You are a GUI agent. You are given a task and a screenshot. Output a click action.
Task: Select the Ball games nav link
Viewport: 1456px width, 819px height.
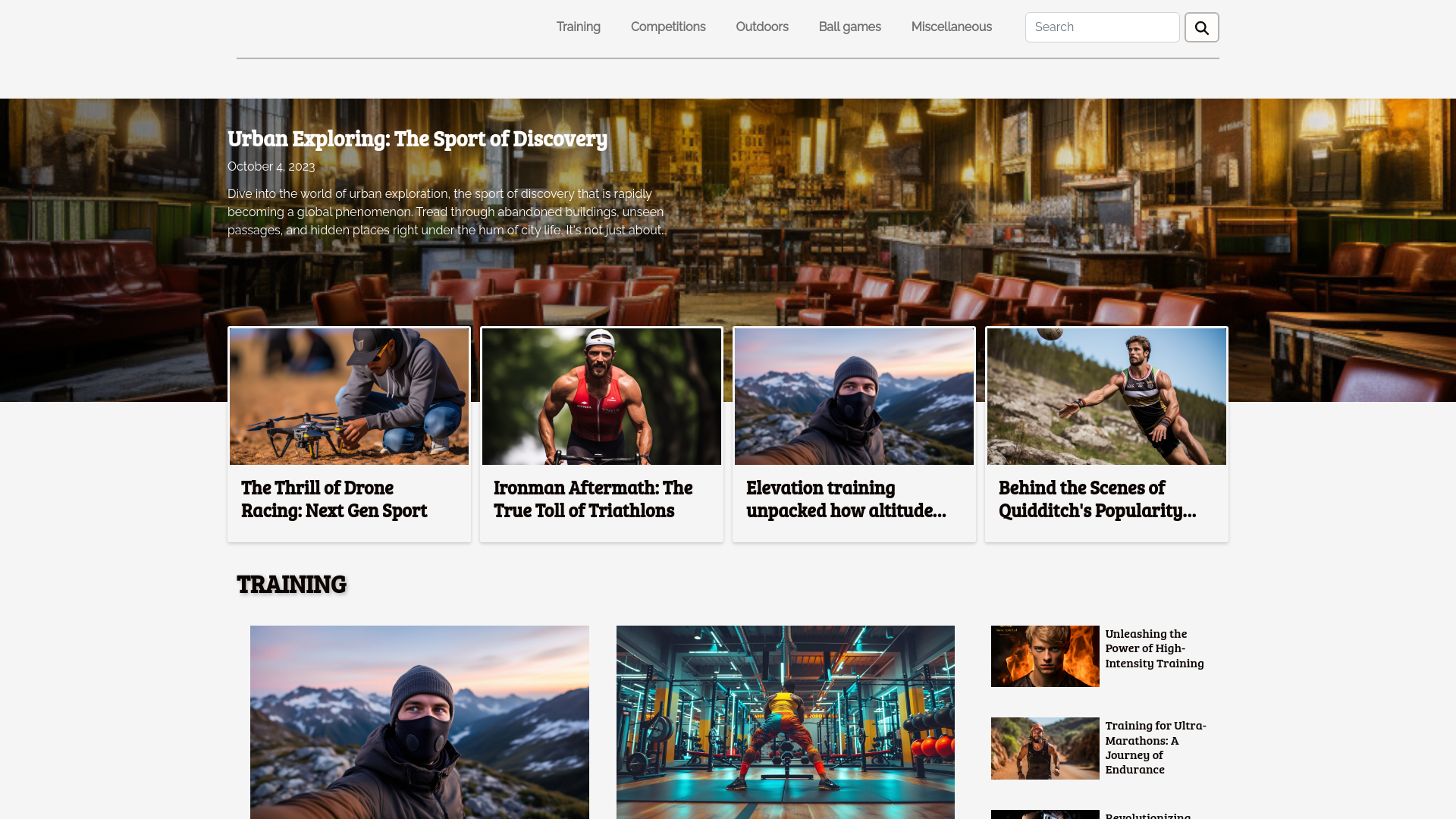tap(849, 27)
